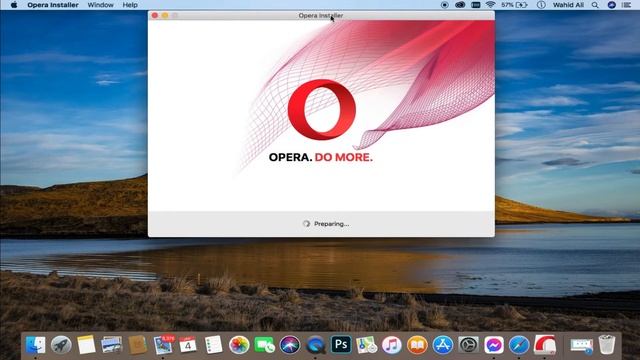Screen dimensions: 640x360
Task: Open the Wahid Ali user menu
Action: (x=568, y=5)
